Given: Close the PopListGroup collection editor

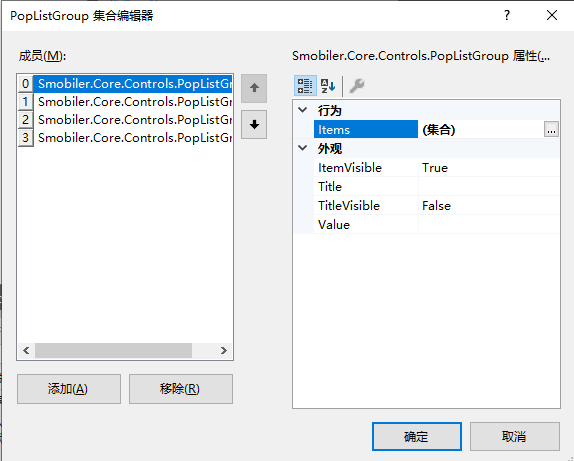Looking at the screenshot, I should coord(552,15).
